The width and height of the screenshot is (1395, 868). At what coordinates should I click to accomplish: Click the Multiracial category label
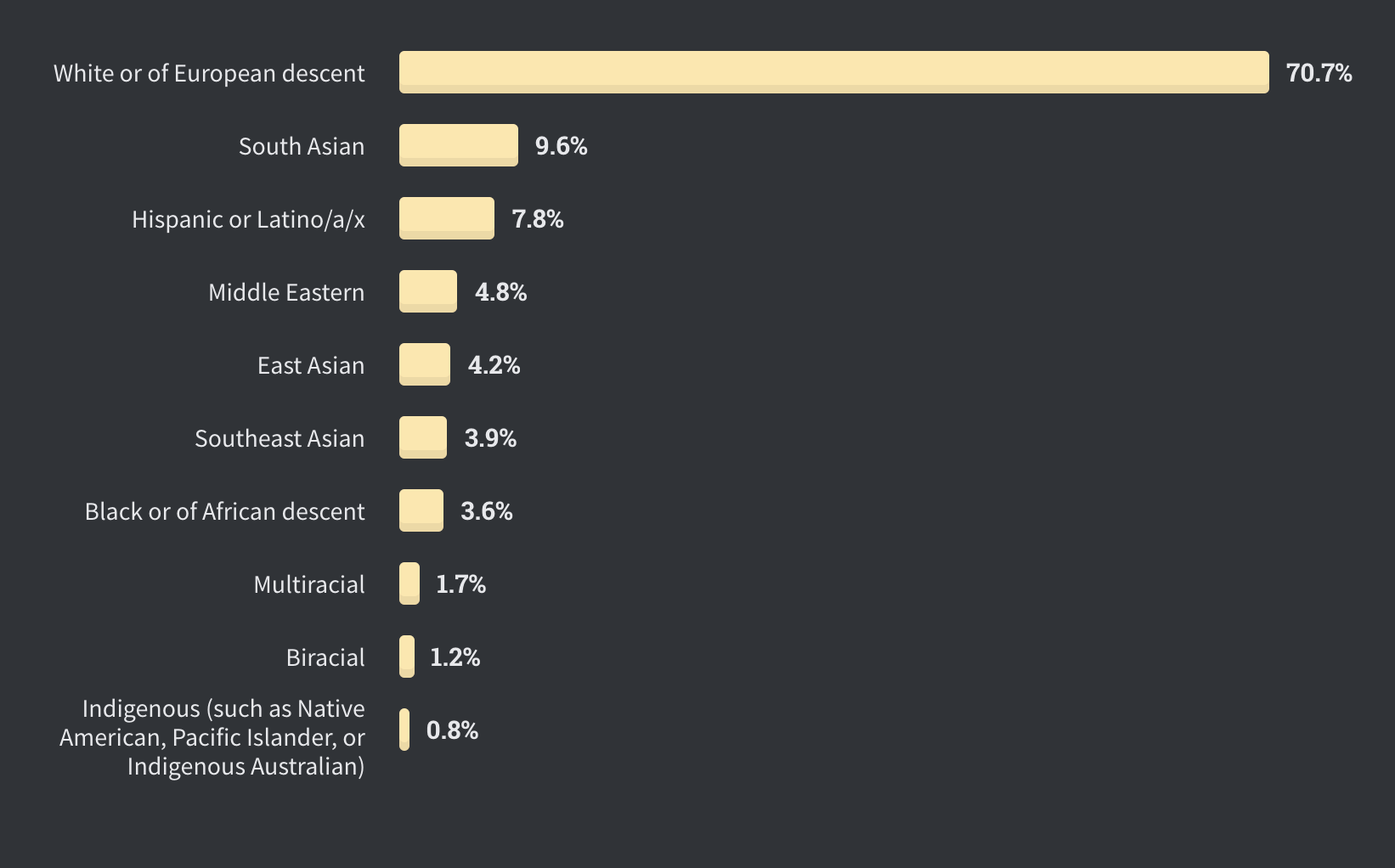[x=309, y=584]
